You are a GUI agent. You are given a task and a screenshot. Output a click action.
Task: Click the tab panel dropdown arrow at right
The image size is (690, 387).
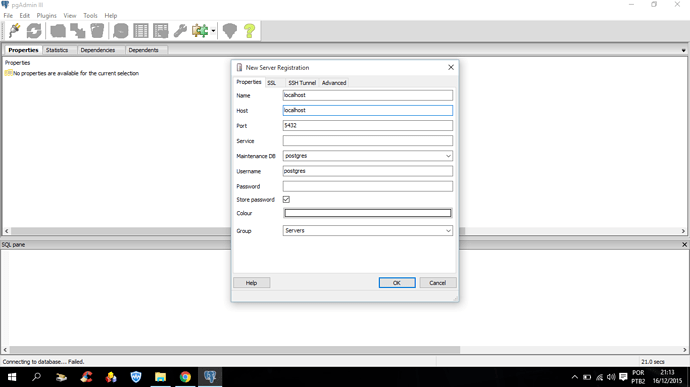pyautogui.click(x=683, y=51)
